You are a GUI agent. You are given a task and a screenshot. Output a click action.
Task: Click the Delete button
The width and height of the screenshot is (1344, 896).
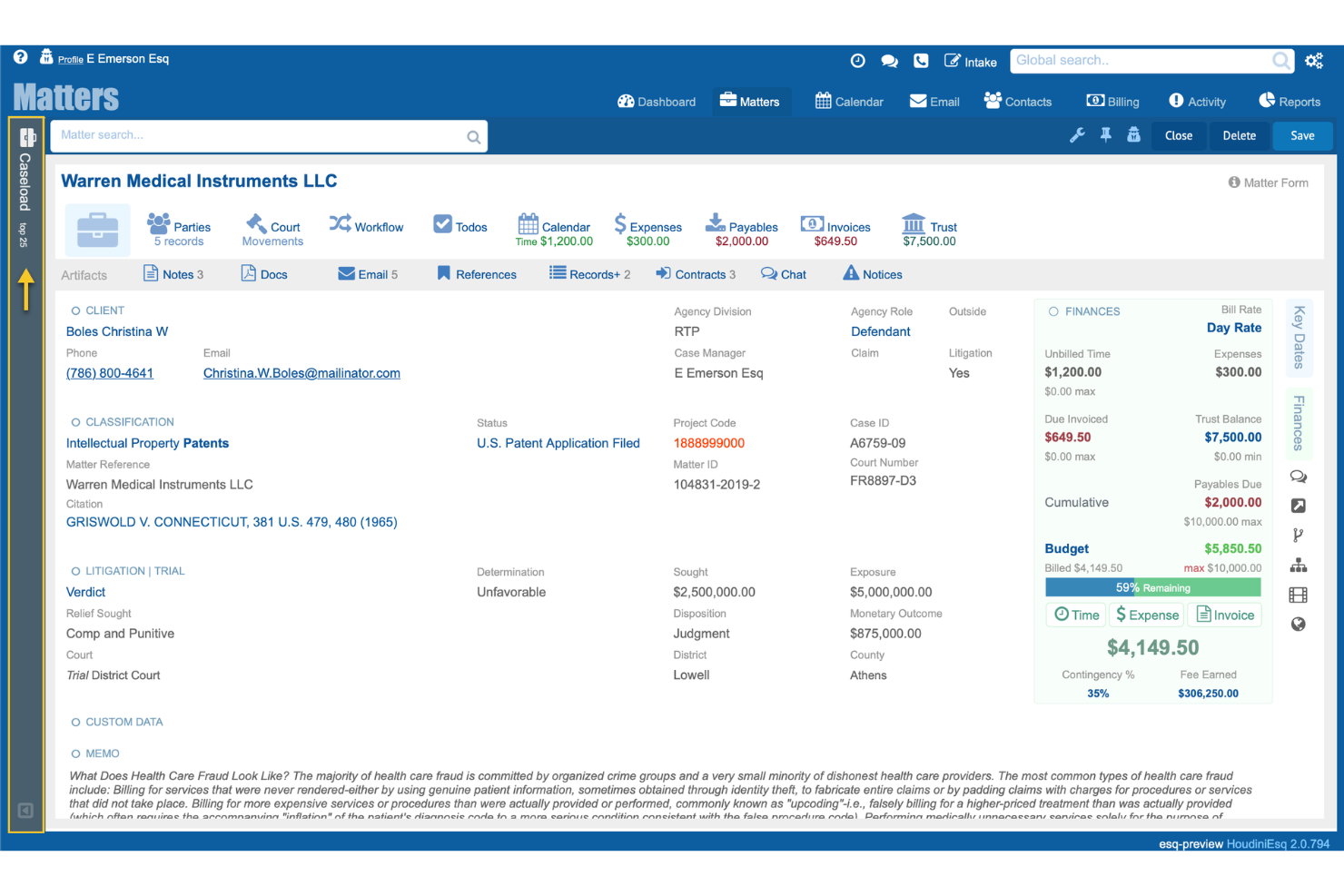(x=1239, y=135)
